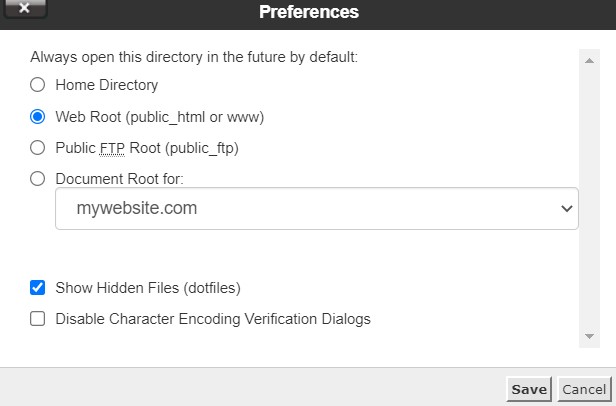Click the Home Directory label text

(107, 85)
